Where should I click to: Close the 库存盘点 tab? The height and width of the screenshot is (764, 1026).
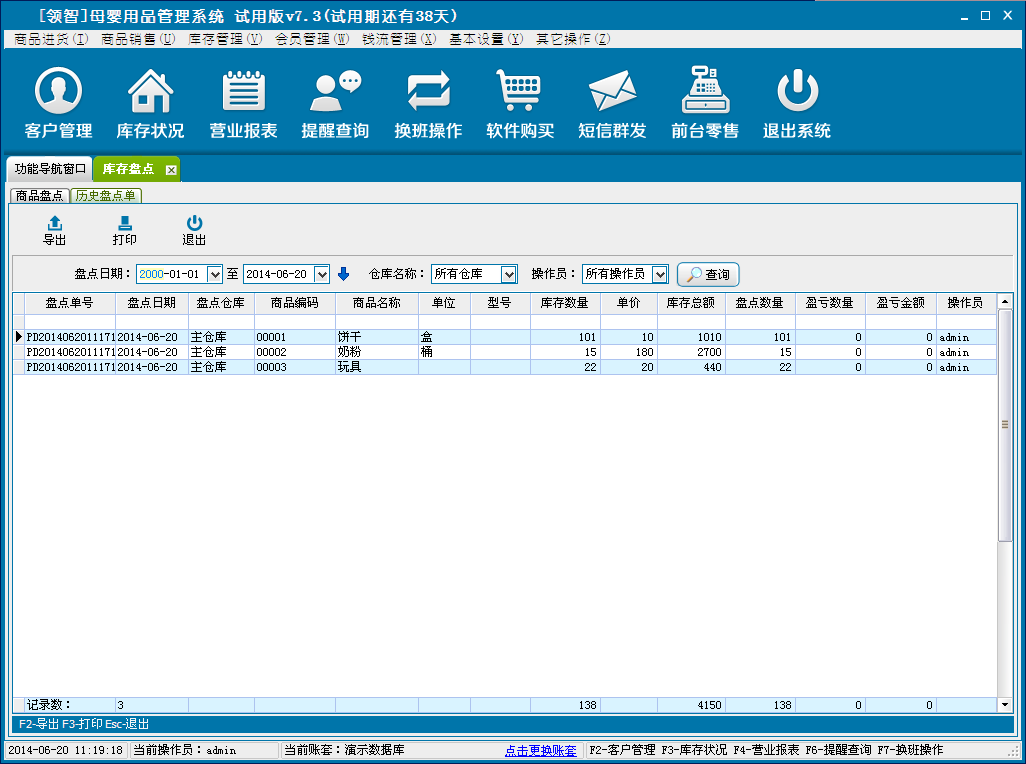(x=171, y=170)
